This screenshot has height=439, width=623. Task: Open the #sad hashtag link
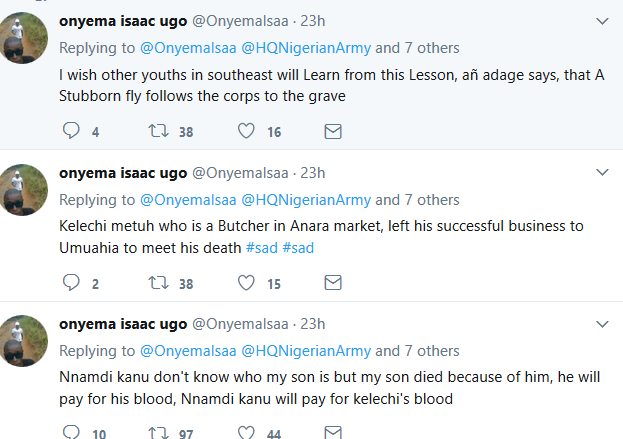tap(262, 247)
